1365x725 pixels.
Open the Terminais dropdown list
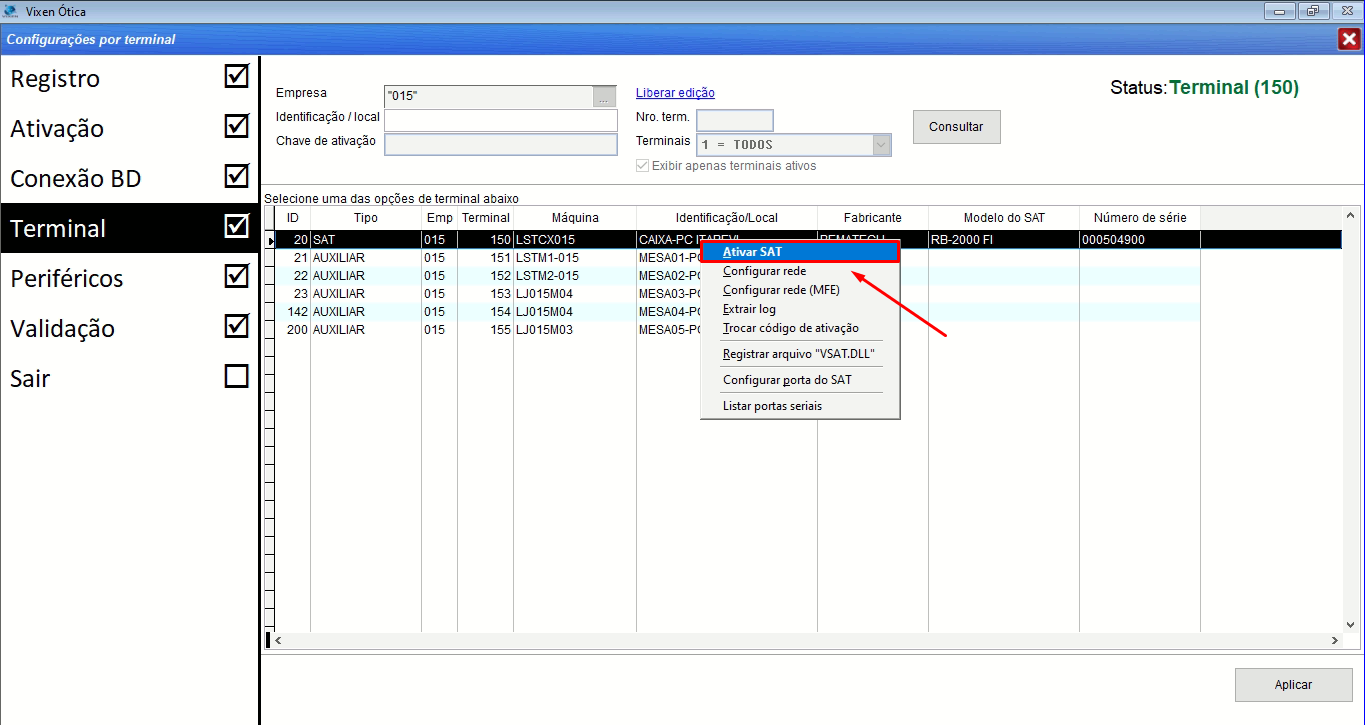[880, 145]
